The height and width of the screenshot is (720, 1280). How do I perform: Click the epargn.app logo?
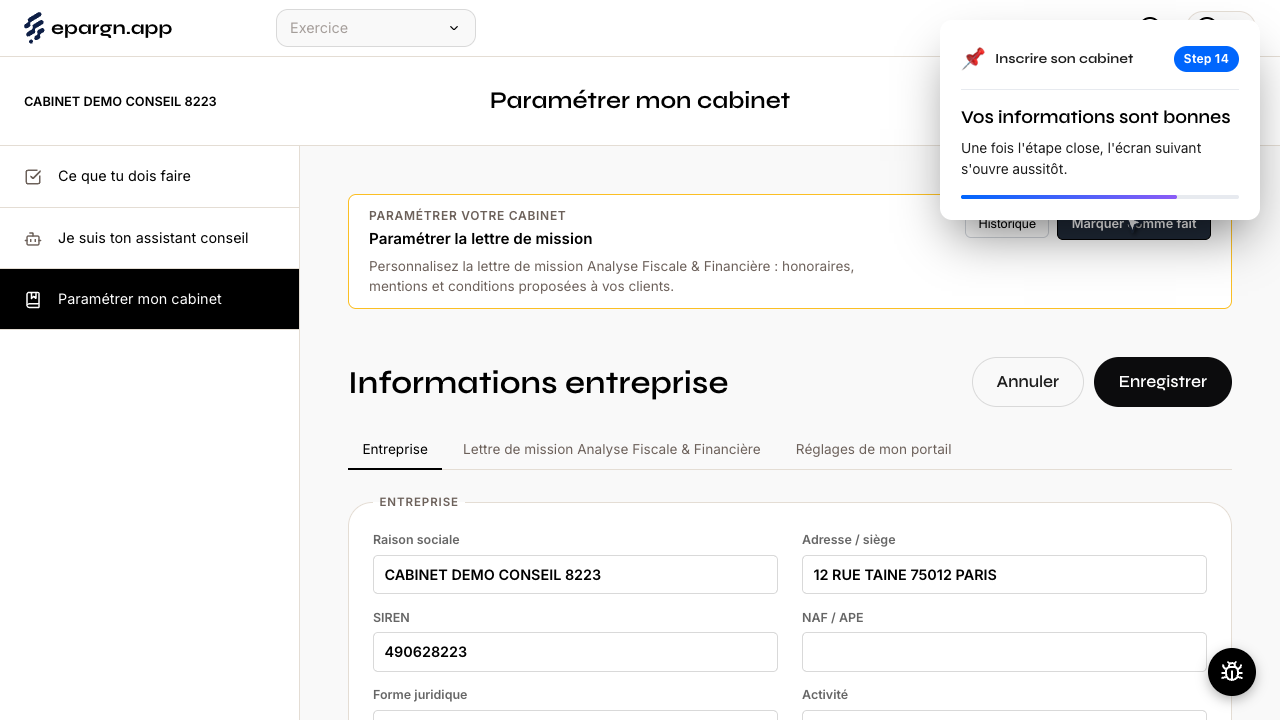(x=98, y=28)
